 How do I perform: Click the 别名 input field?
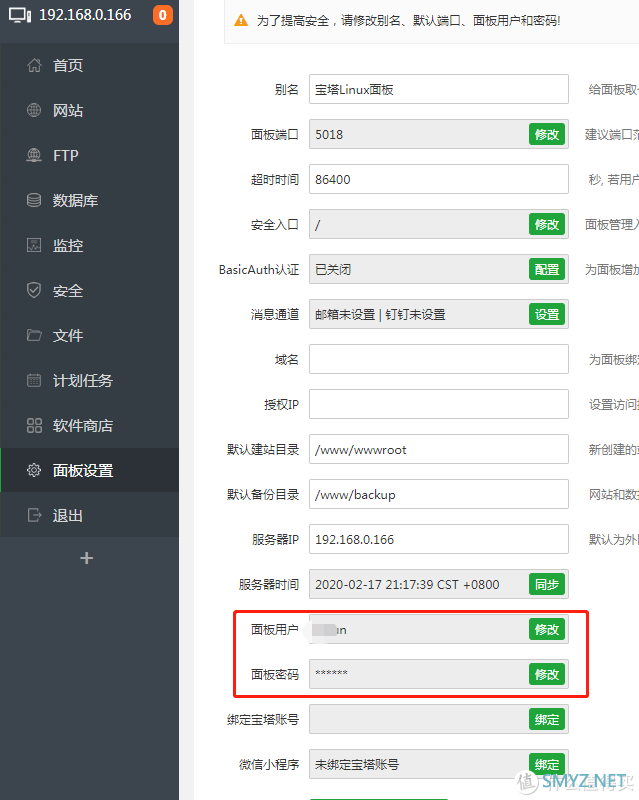tap(438, 89)
